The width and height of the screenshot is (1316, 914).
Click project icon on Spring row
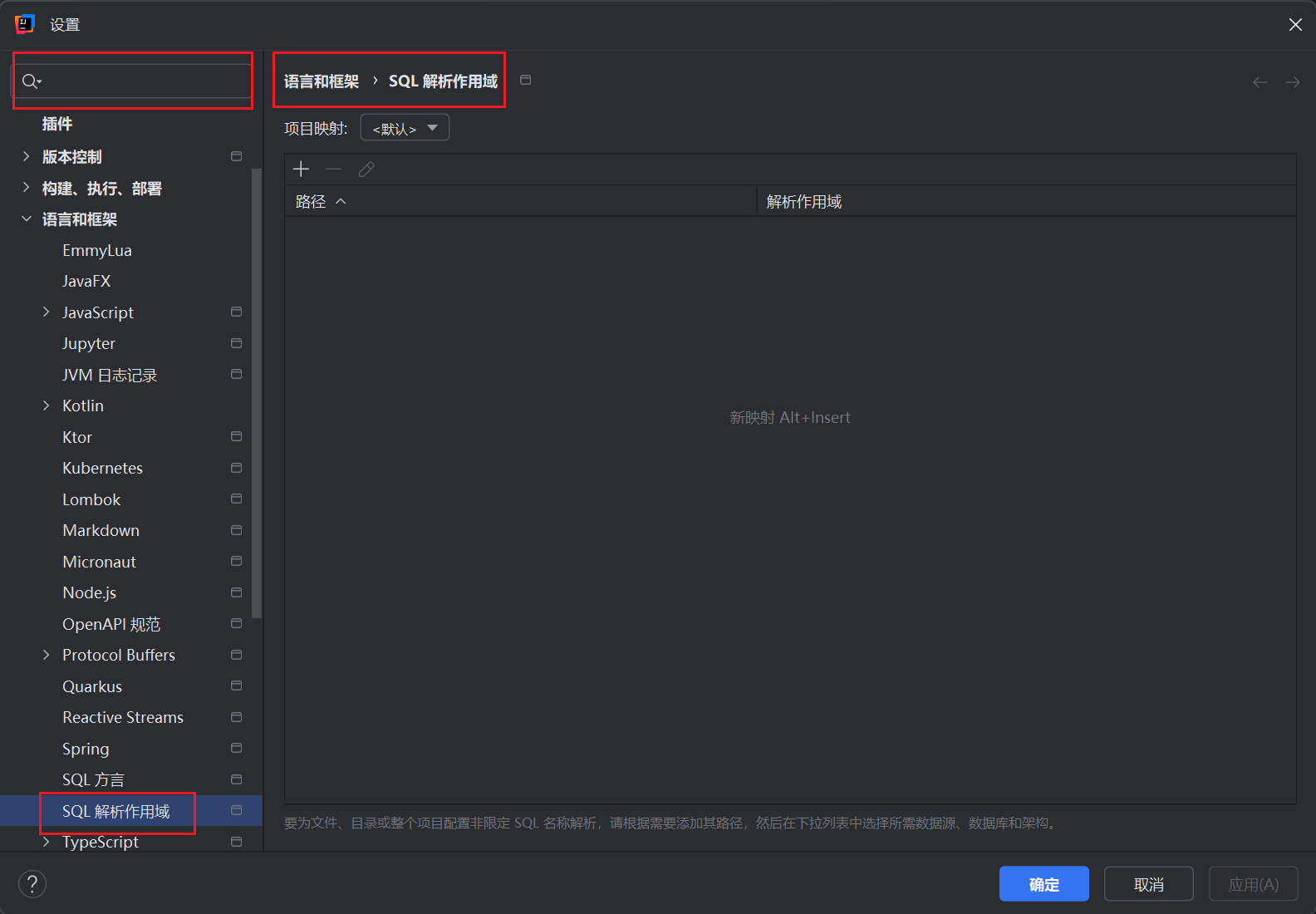[x=237, y=748]
